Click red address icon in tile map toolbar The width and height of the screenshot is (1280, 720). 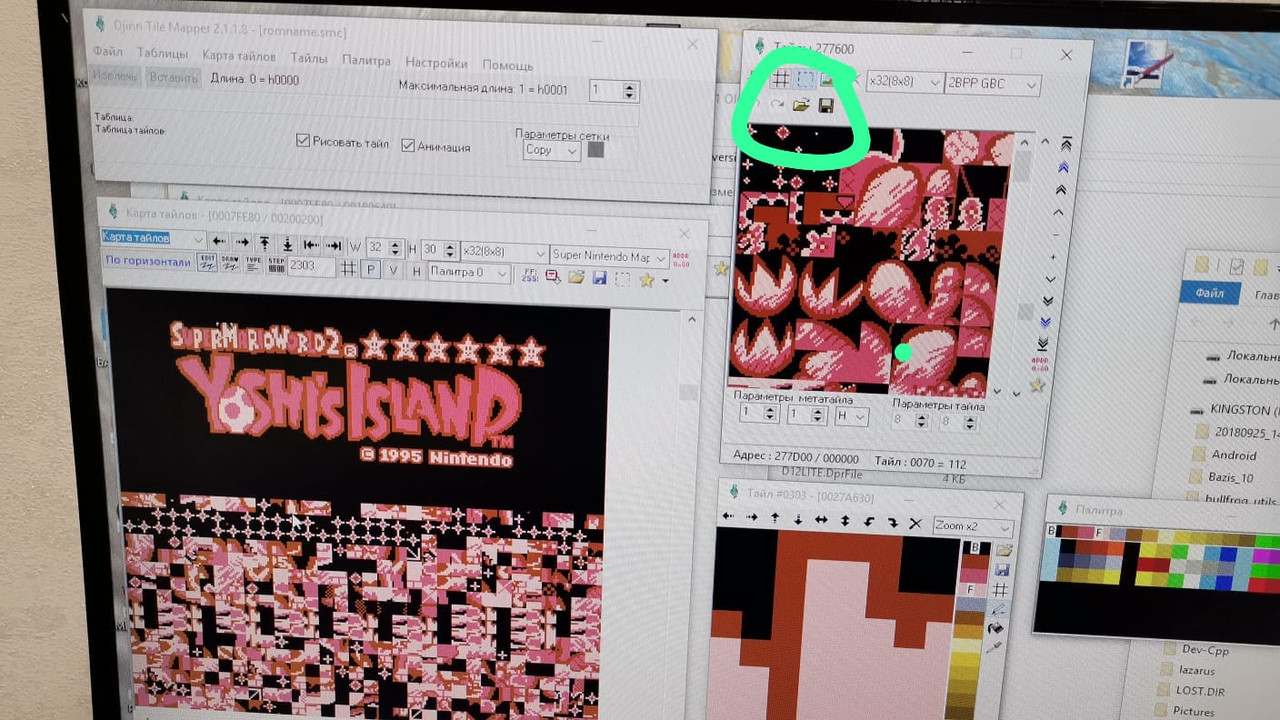(680, 260)
